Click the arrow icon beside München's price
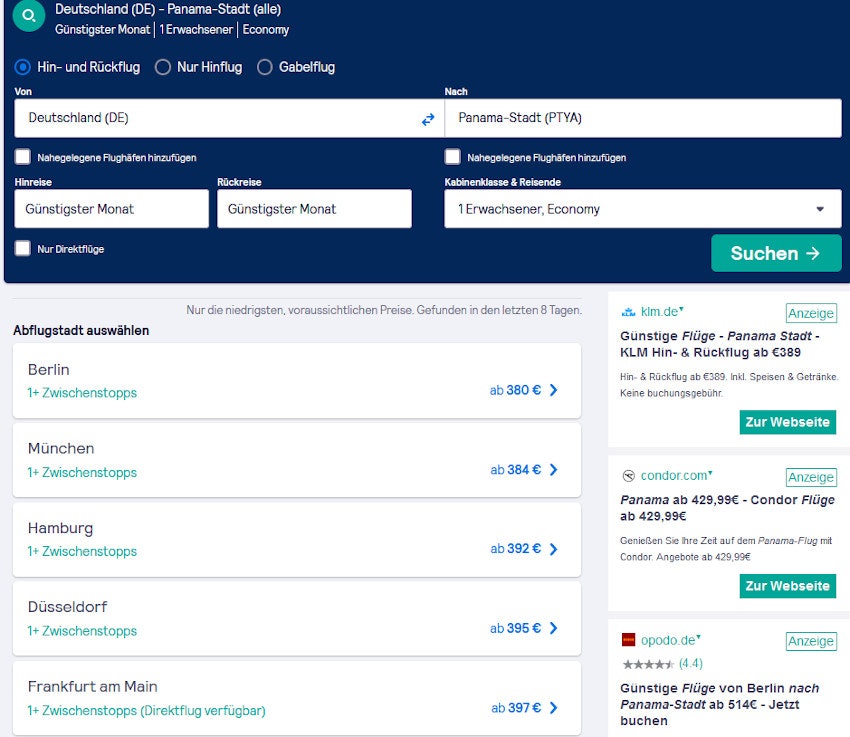The height and width of the screenshot is (737, 850). point(554,470)
